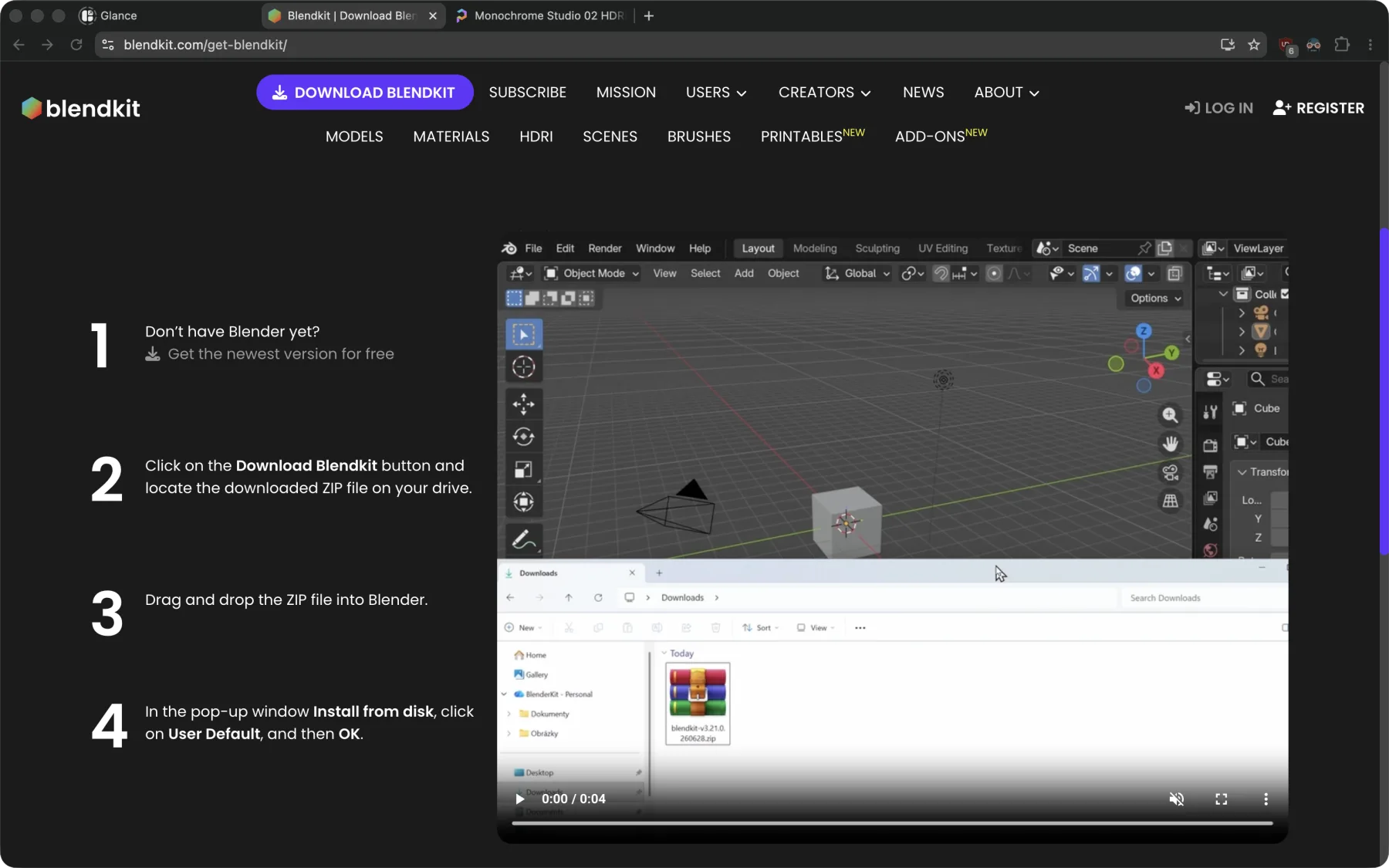
Task: Click the Log In link
Action: pos(1218,108)
